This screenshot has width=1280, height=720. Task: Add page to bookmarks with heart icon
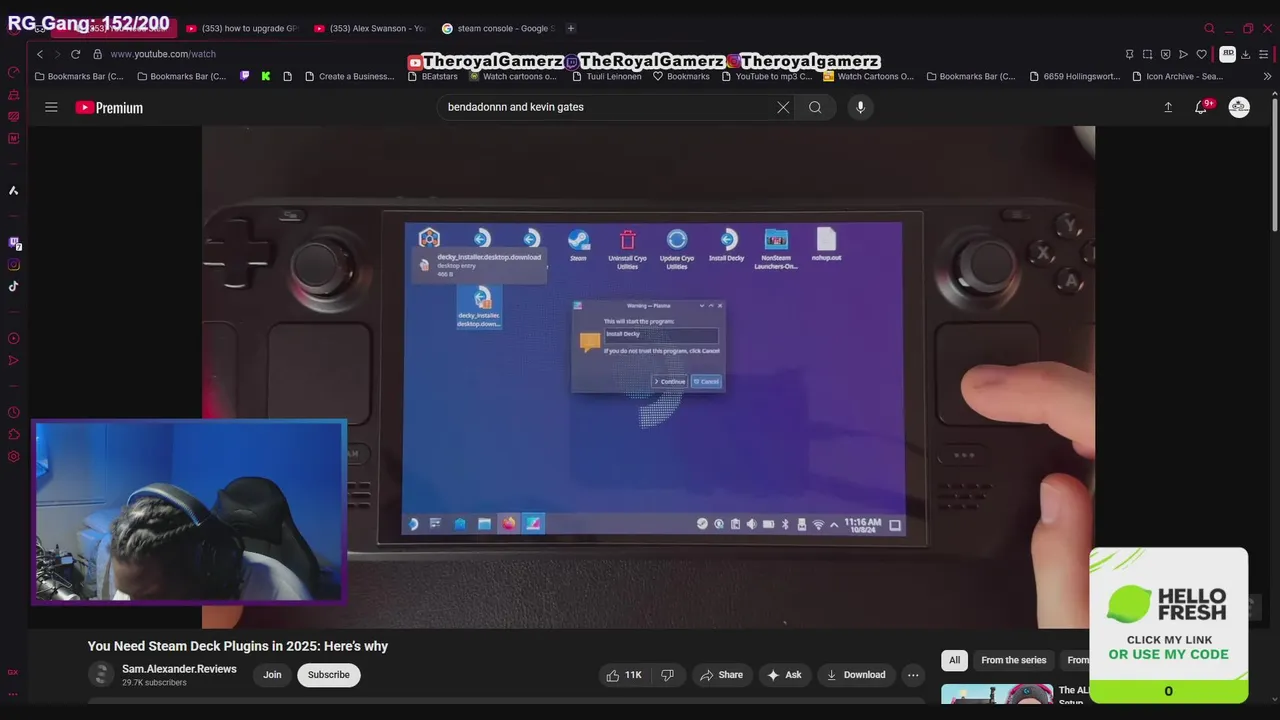pos(1201,54)
